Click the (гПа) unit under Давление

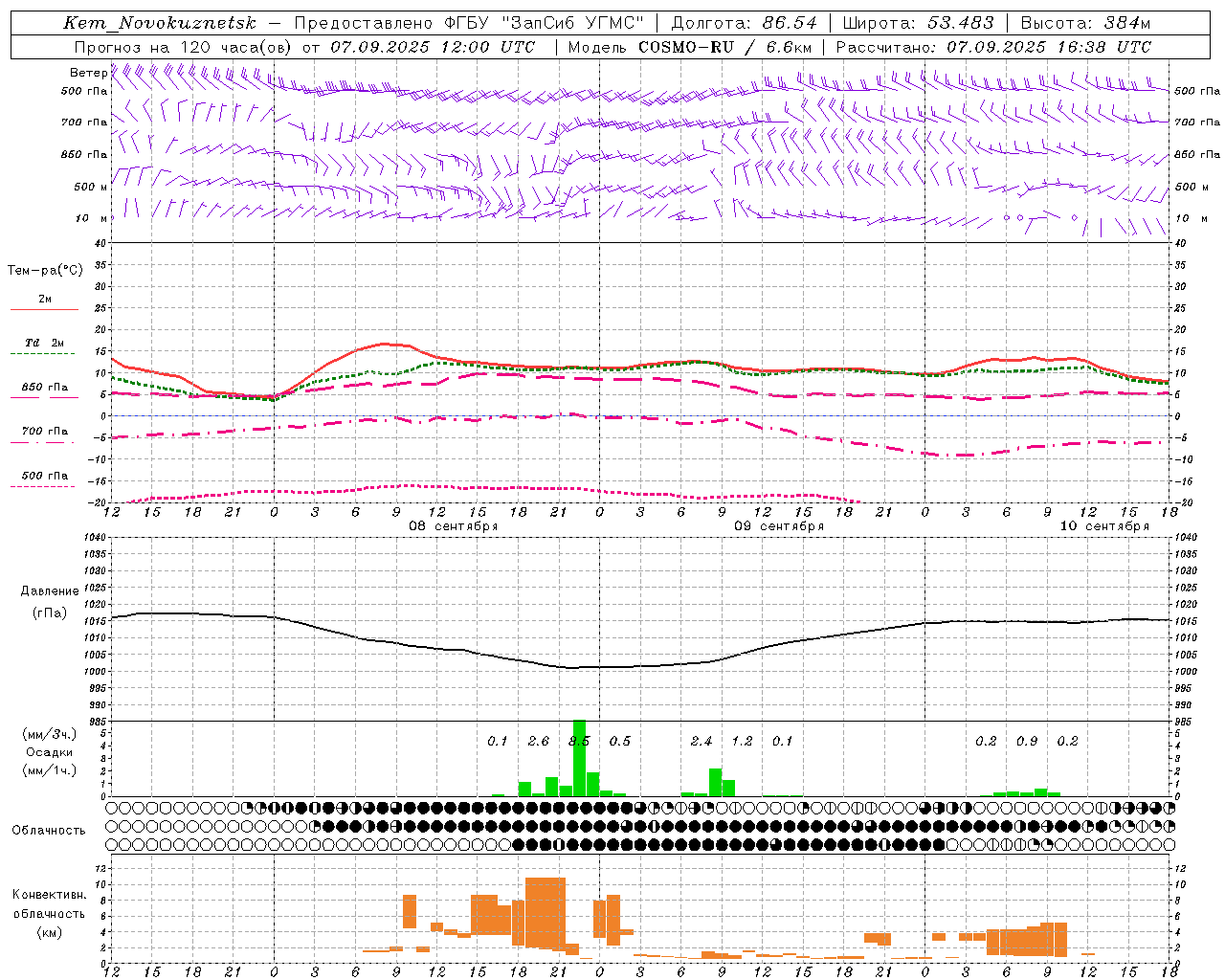50,613
